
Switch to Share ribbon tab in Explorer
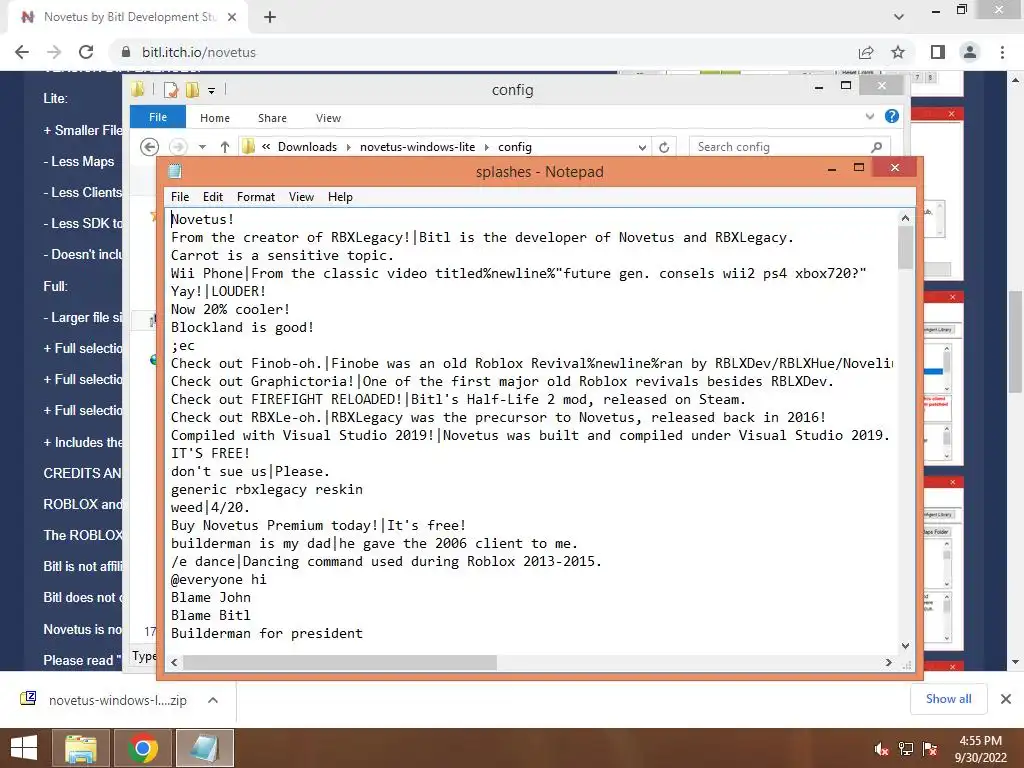[272, 118]
